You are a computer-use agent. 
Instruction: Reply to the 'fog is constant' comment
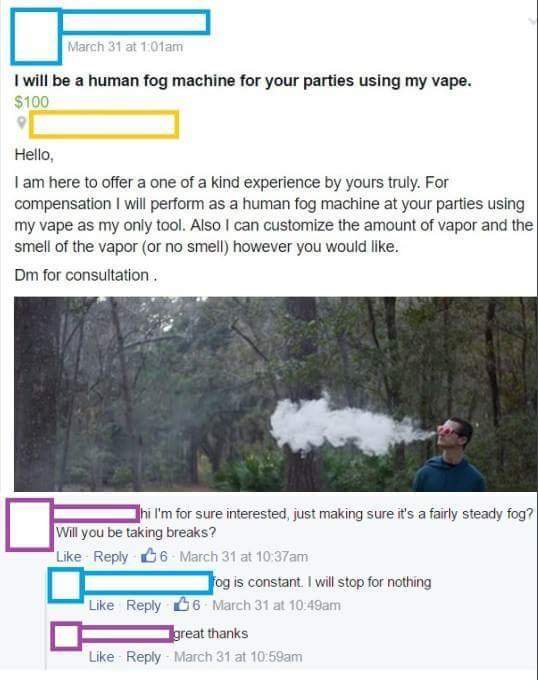pyautogui.click(x=143, y=605)
